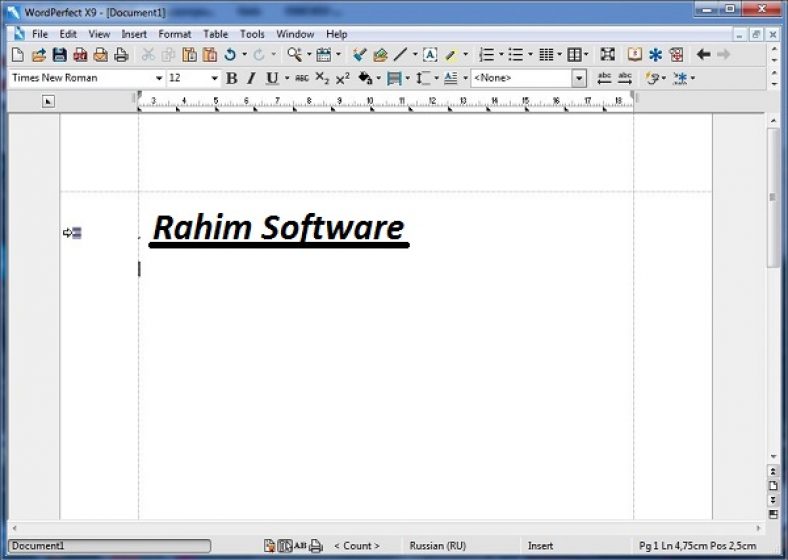This screenshot has height=560, width=788.
Task: Click the Pg 1 Ln 4,75cm position display
Action: pos(698,545)
